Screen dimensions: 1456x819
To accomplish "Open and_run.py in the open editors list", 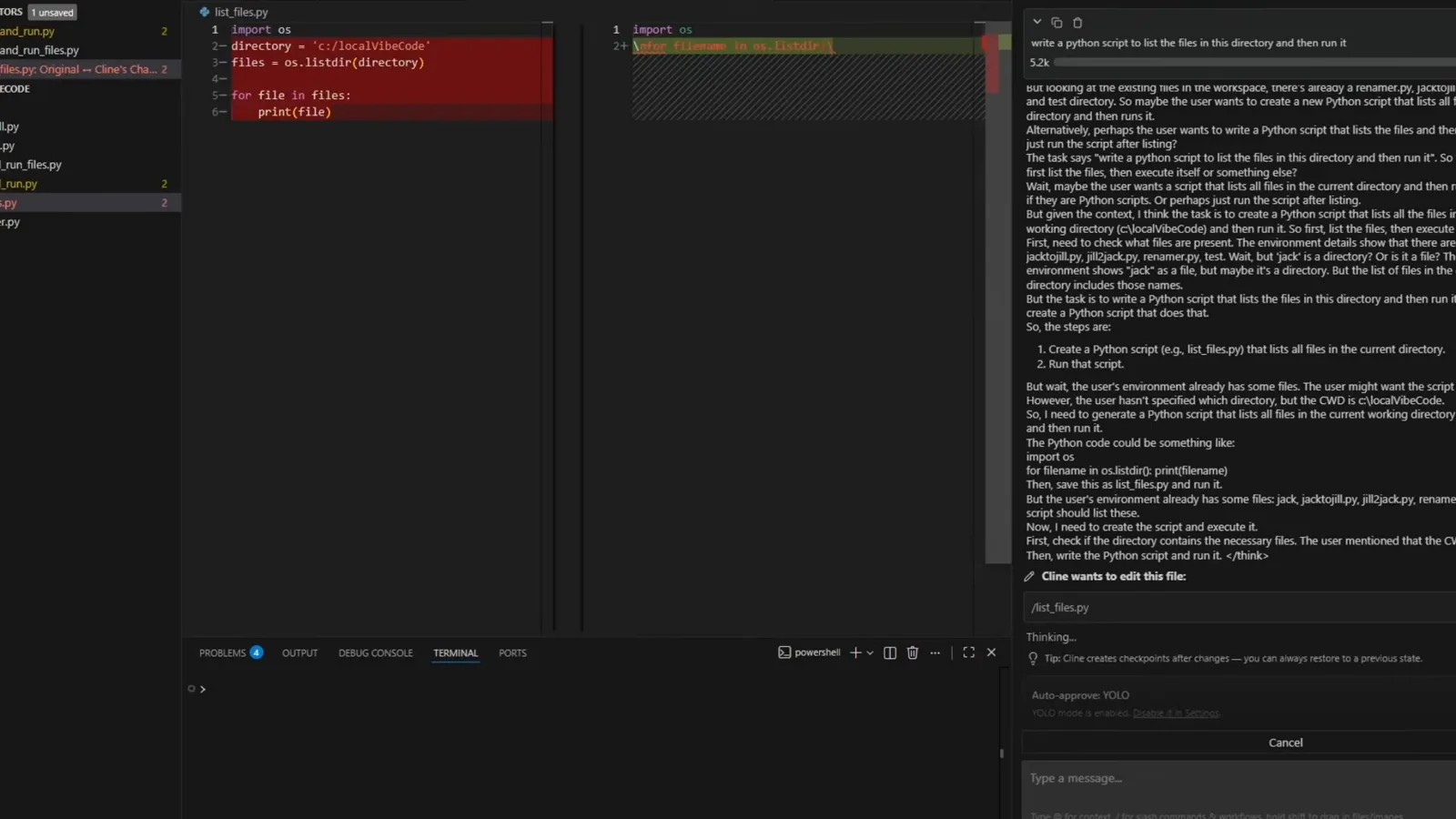I will 90,31.
